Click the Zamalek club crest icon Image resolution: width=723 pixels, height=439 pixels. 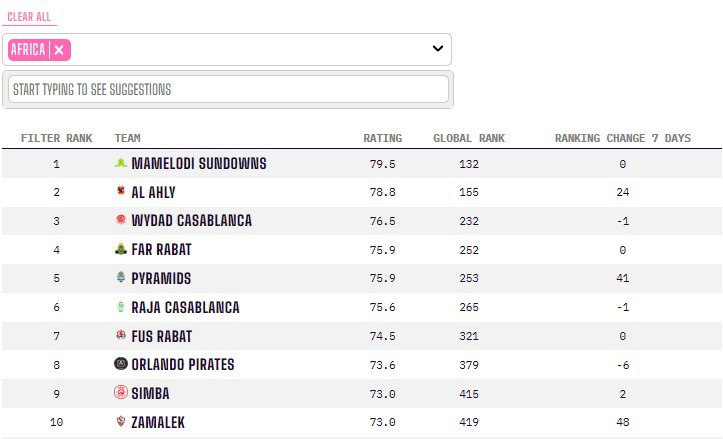(x=121, y=422)
